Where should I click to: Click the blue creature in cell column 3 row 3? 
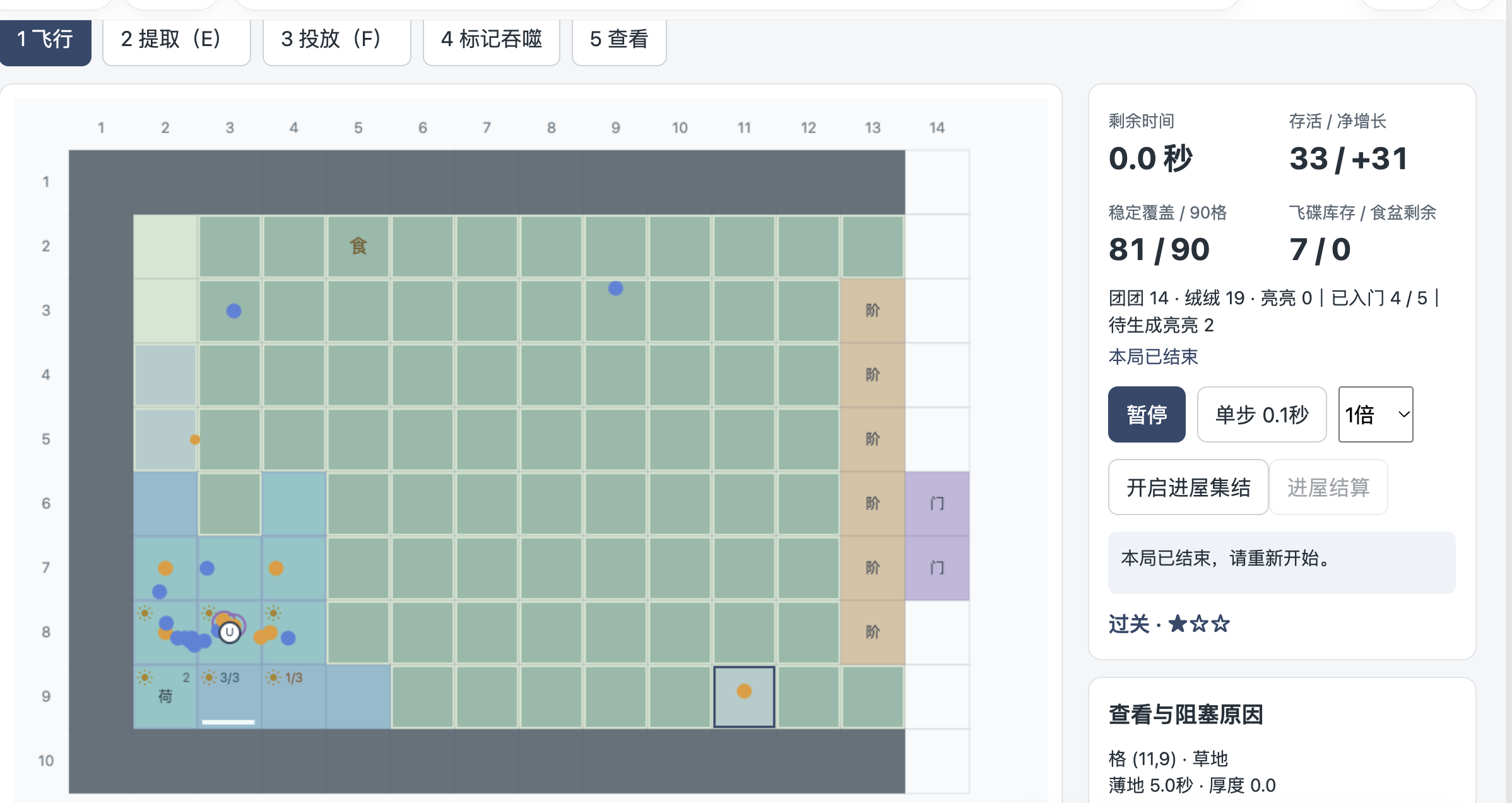pos(233,311)
